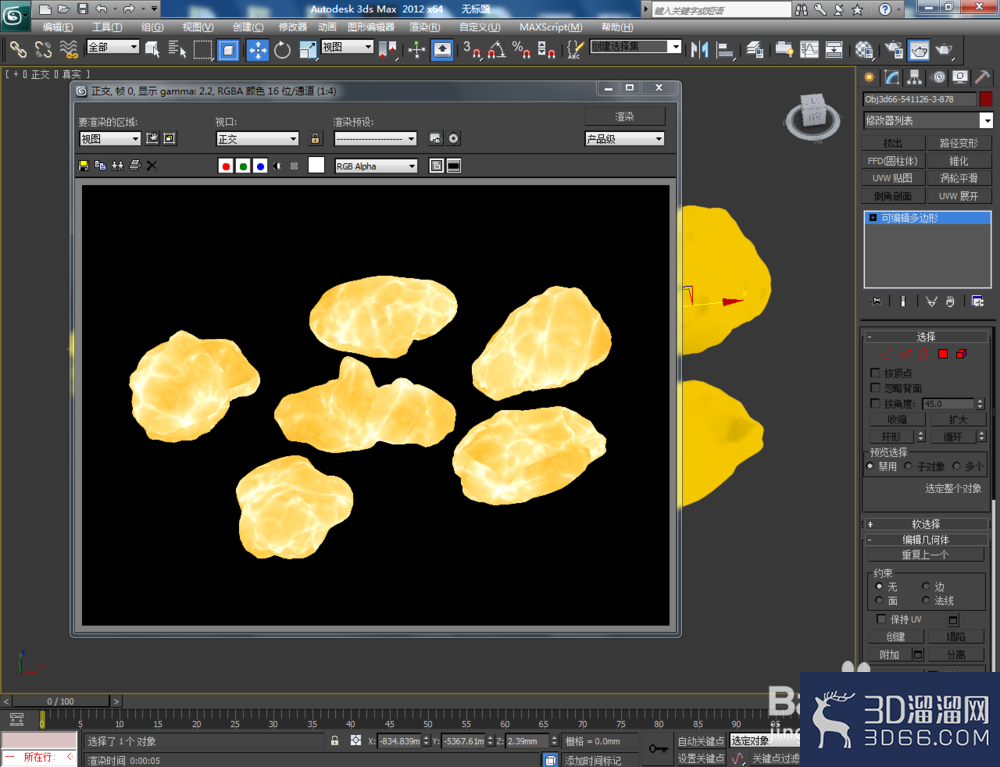Open the 产品级 render mode dropdown

pos(624,138)
